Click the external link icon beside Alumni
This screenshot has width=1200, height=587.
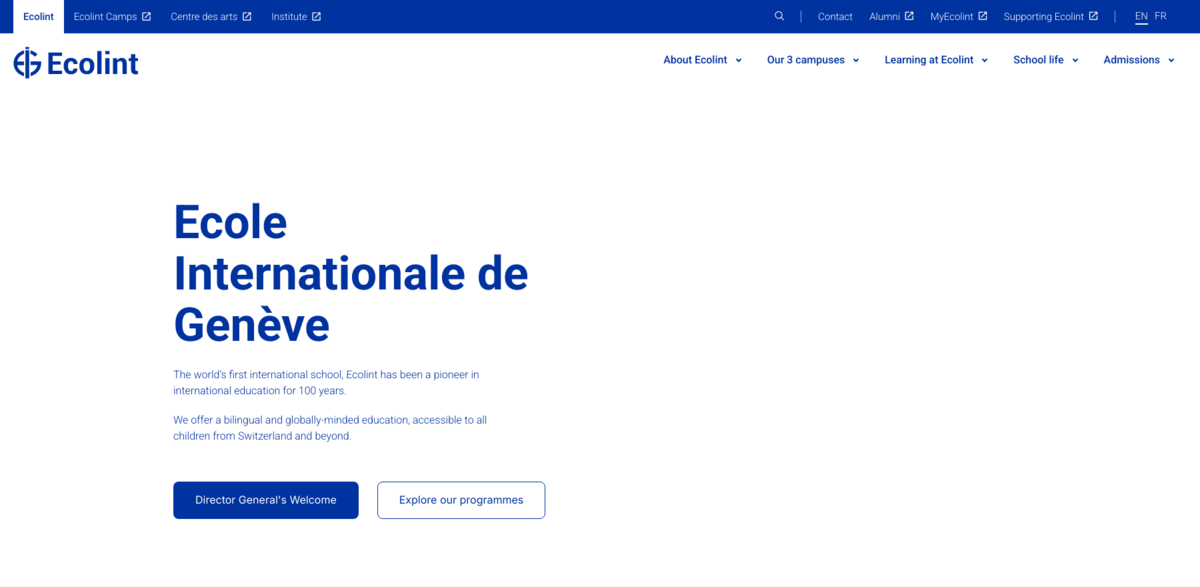pyautogui.click(x=911, y=16)
